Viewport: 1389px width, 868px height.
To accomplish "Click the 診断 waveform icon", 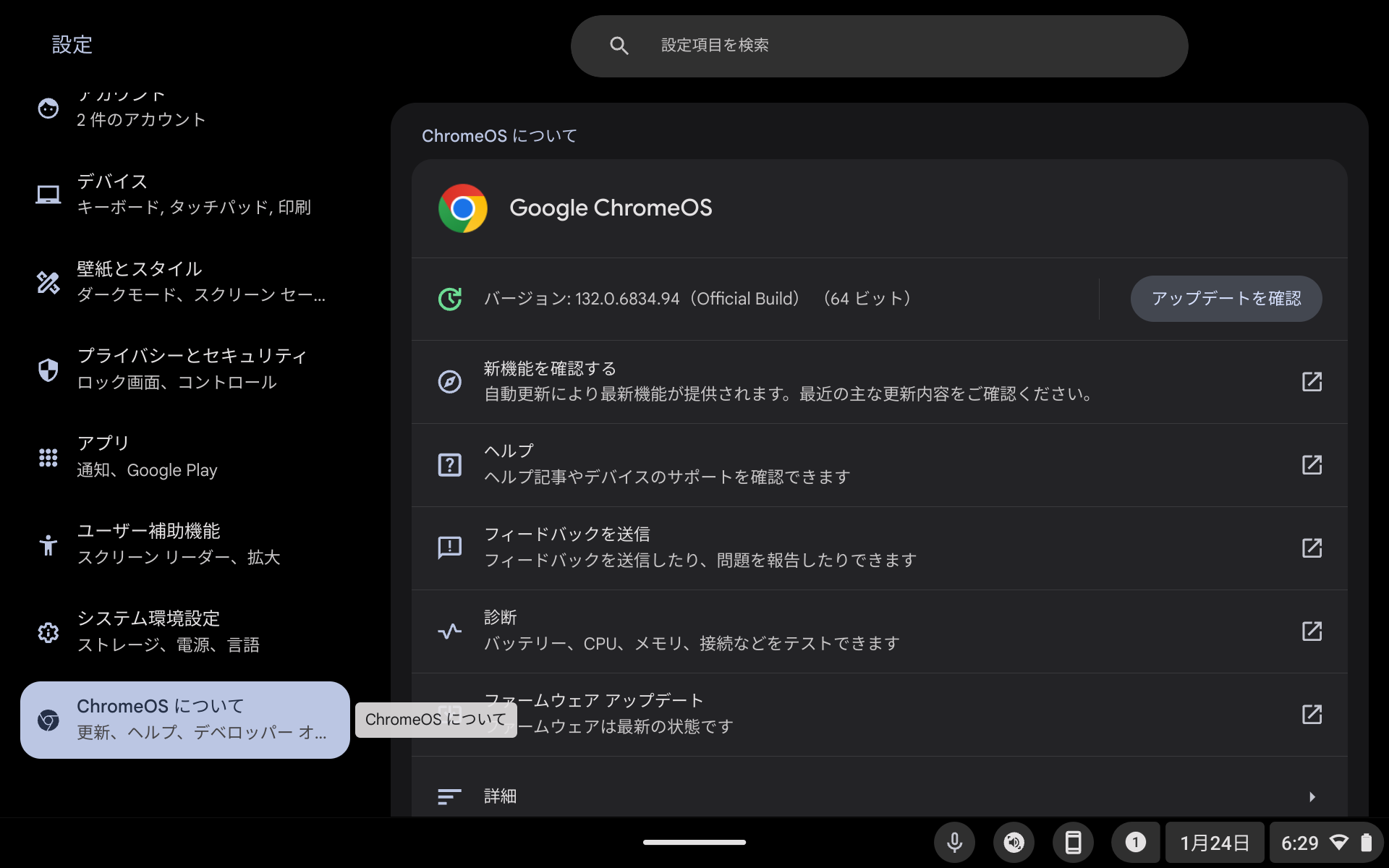I will (x=449, y=631).
